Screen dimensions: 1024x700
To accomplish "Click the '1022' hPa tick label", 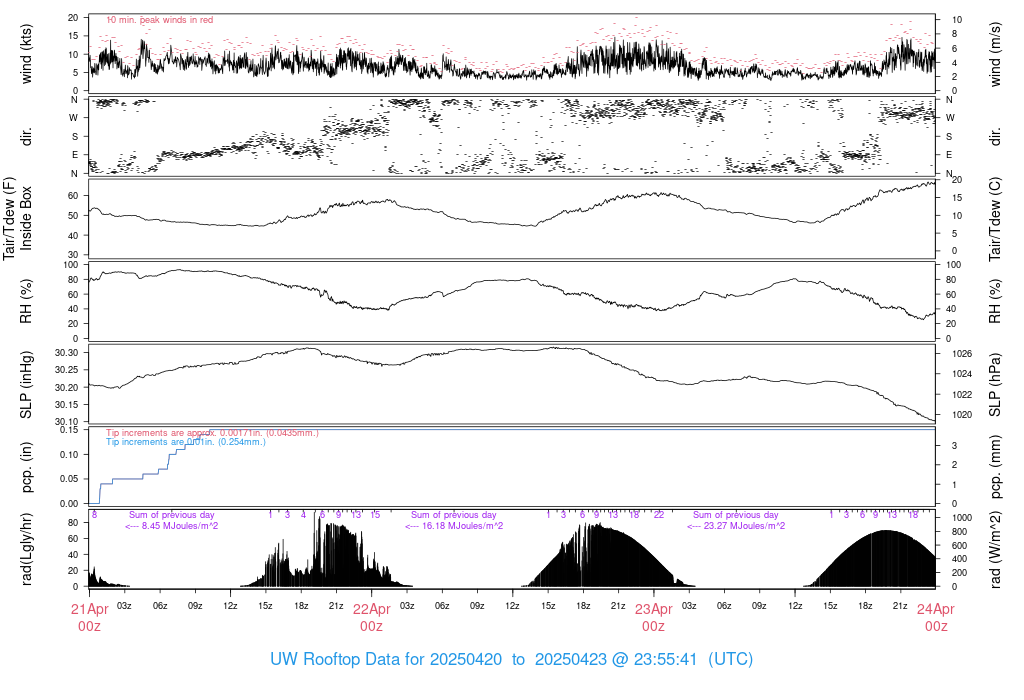I will pos(962,394).
